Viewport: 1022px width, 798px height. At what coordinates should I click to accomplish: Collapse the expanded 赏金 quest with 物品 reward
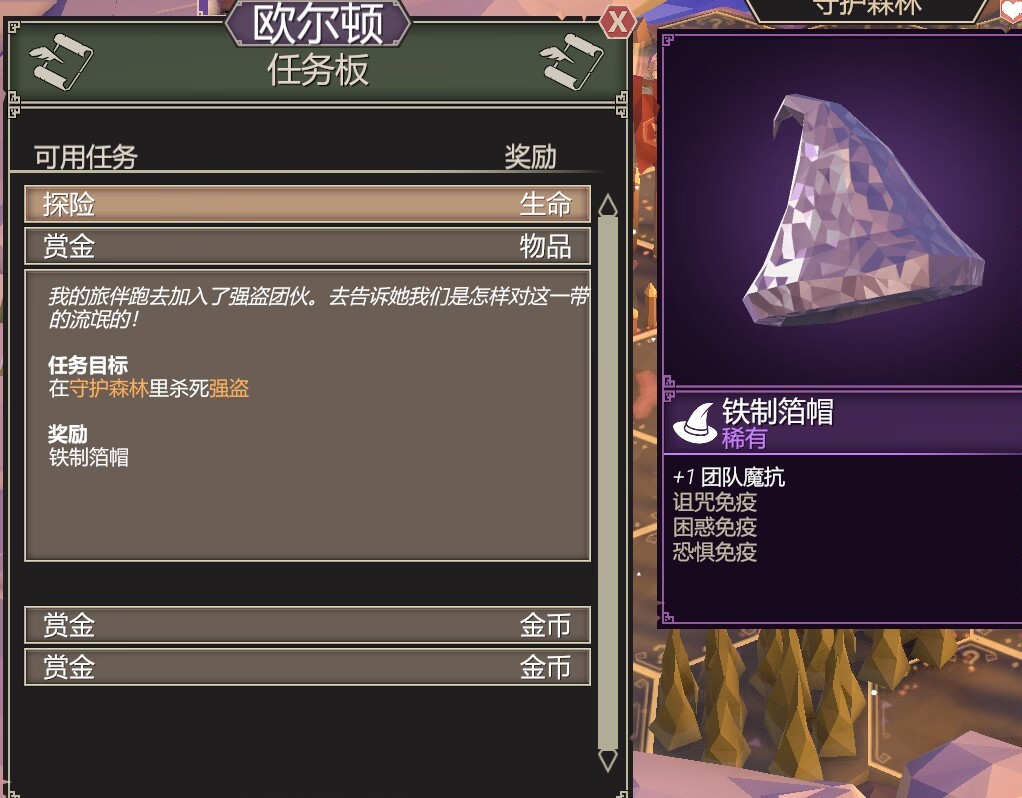[308, 246]
